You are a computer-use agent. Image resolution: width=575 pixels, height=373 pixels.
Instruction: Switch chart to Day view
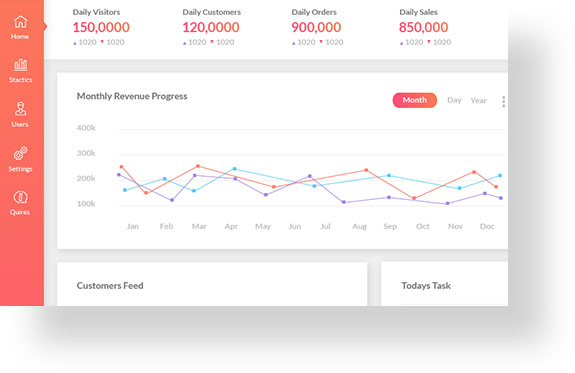tap(454, 100)
